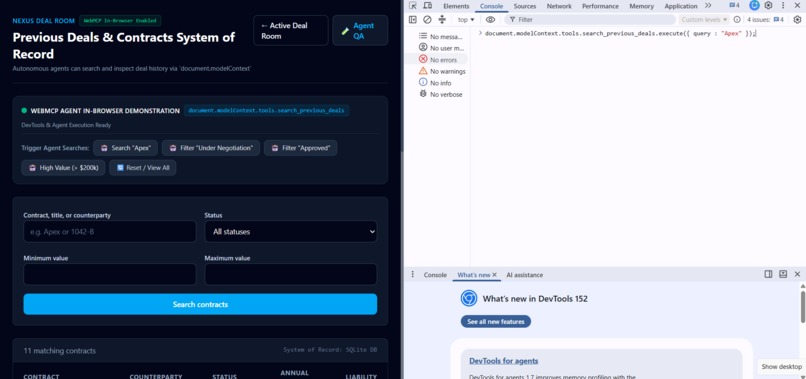Focus the console Filter field

click(590, 20)
